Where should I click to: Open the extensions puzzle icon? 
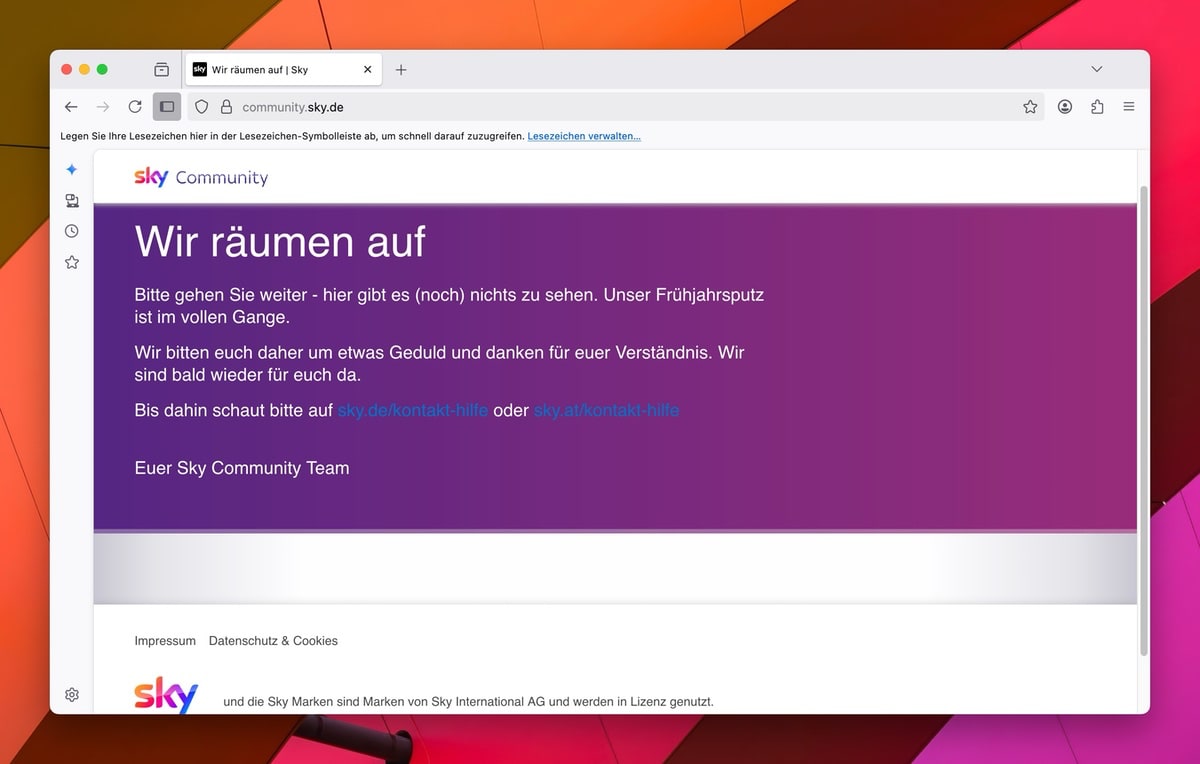tap(1097, 107)
